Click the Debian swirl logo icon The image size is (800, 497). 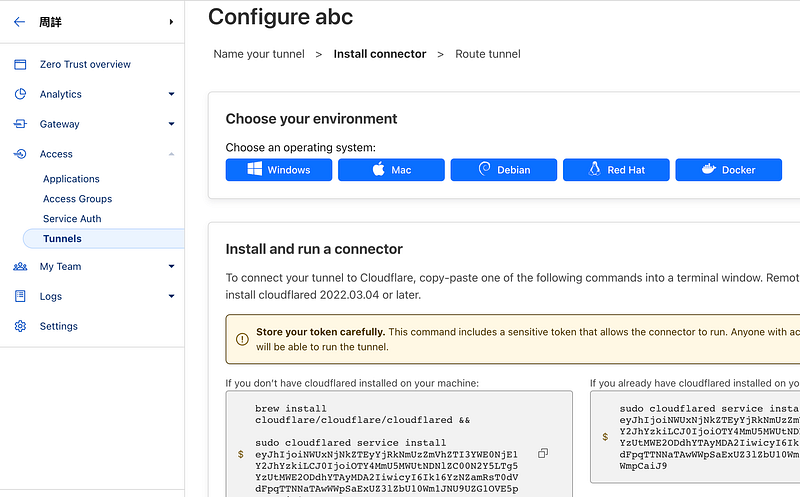click(484, 169)
